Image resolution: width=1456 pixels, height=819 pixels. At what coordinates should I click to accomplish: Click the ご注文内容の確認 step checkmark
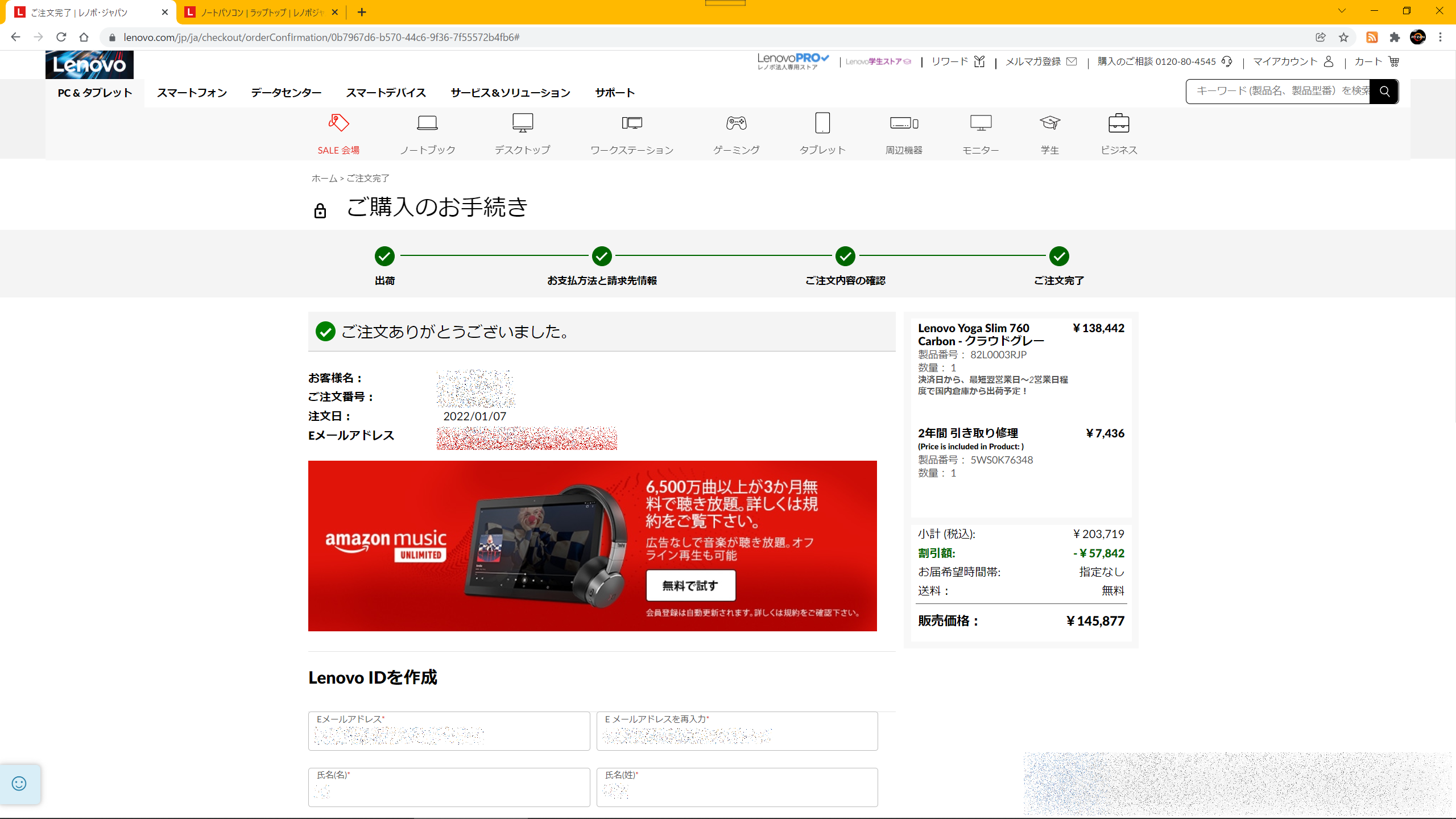pos(845,257)
